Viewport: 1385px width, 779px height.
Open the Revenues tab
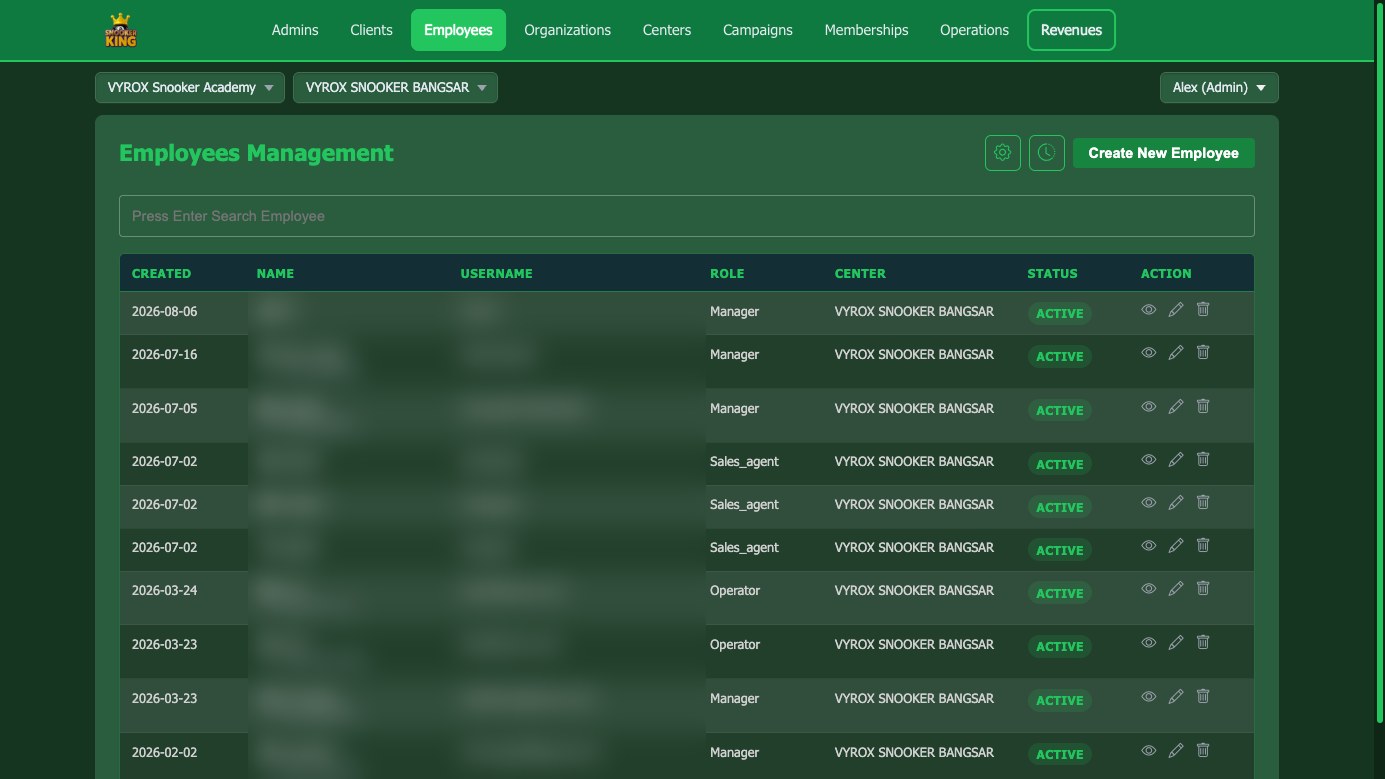coord(1071,30)
